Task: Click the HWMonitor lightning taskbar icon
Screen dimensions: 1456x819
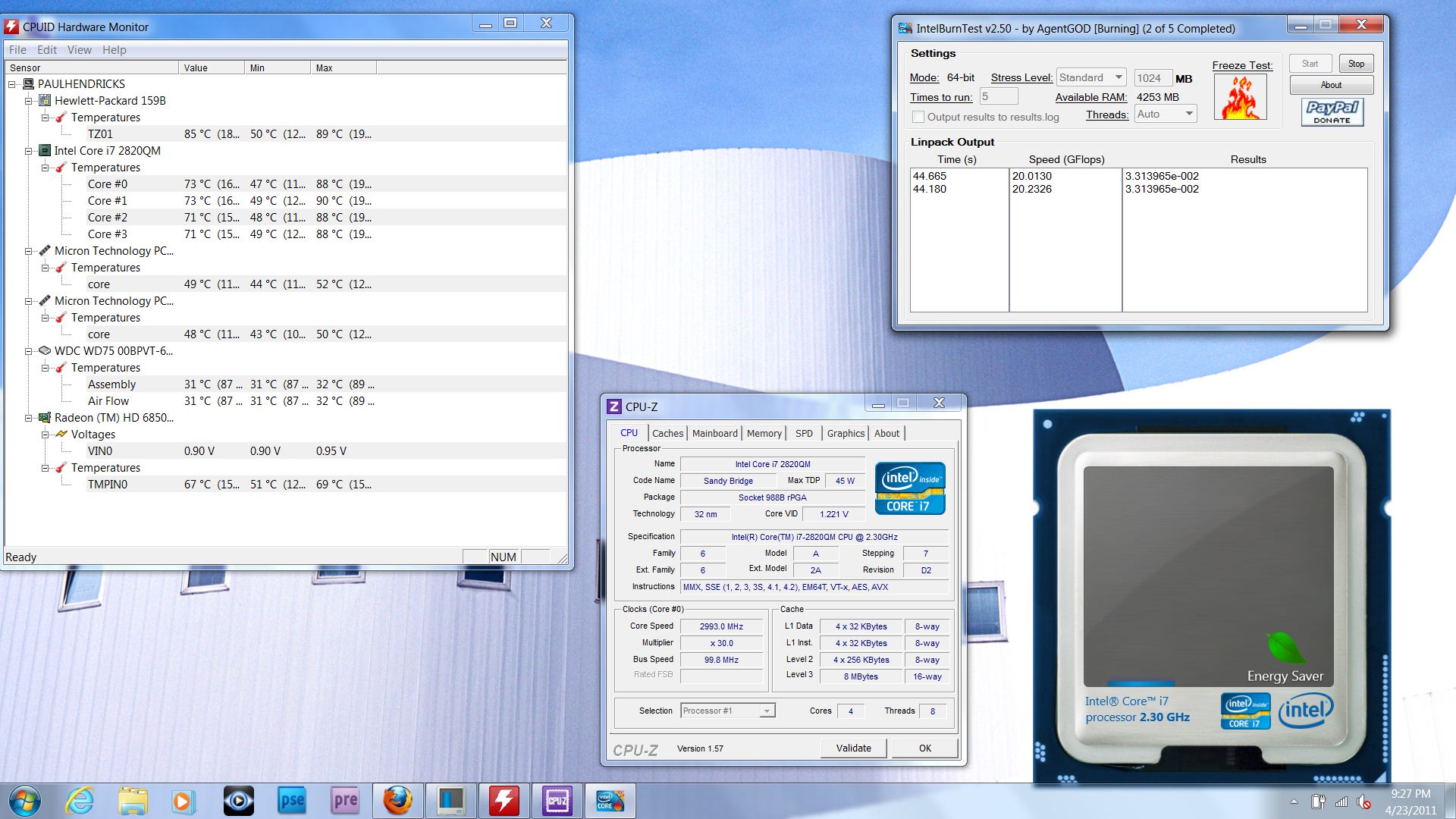Action: tap(504, 801)
